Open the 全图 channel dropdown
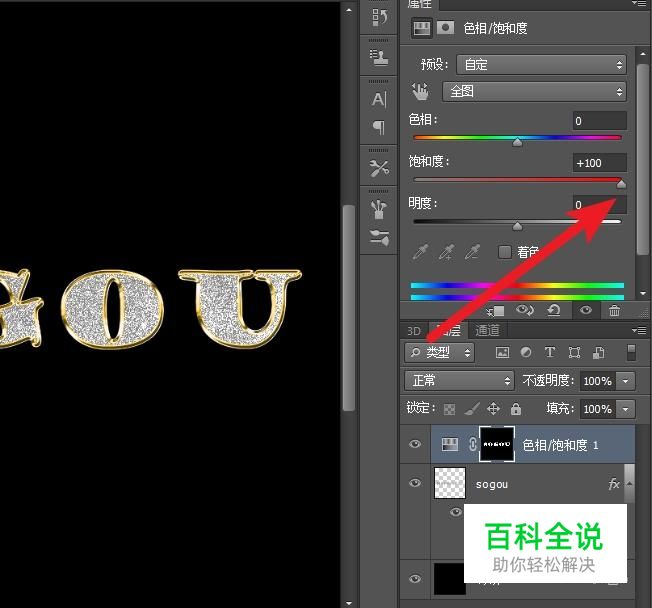The width and height of the screenshot is (652, 608). pyautogui.click(x=534, y=91)
